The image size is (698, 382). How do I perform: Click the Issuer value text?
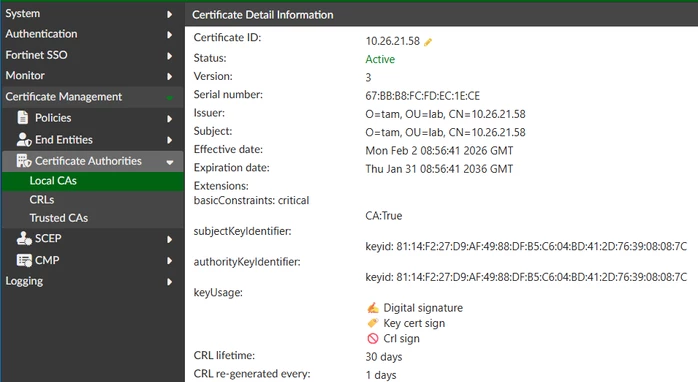coord(445,114)
